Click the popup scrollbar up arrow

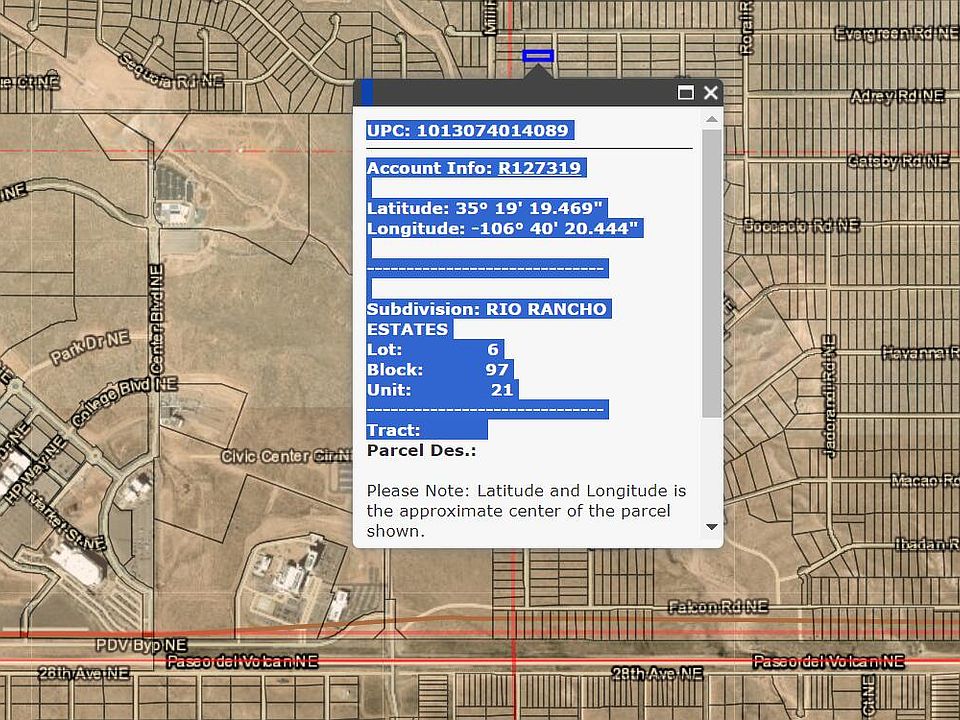pyautogui.click(x=711, y=120)
